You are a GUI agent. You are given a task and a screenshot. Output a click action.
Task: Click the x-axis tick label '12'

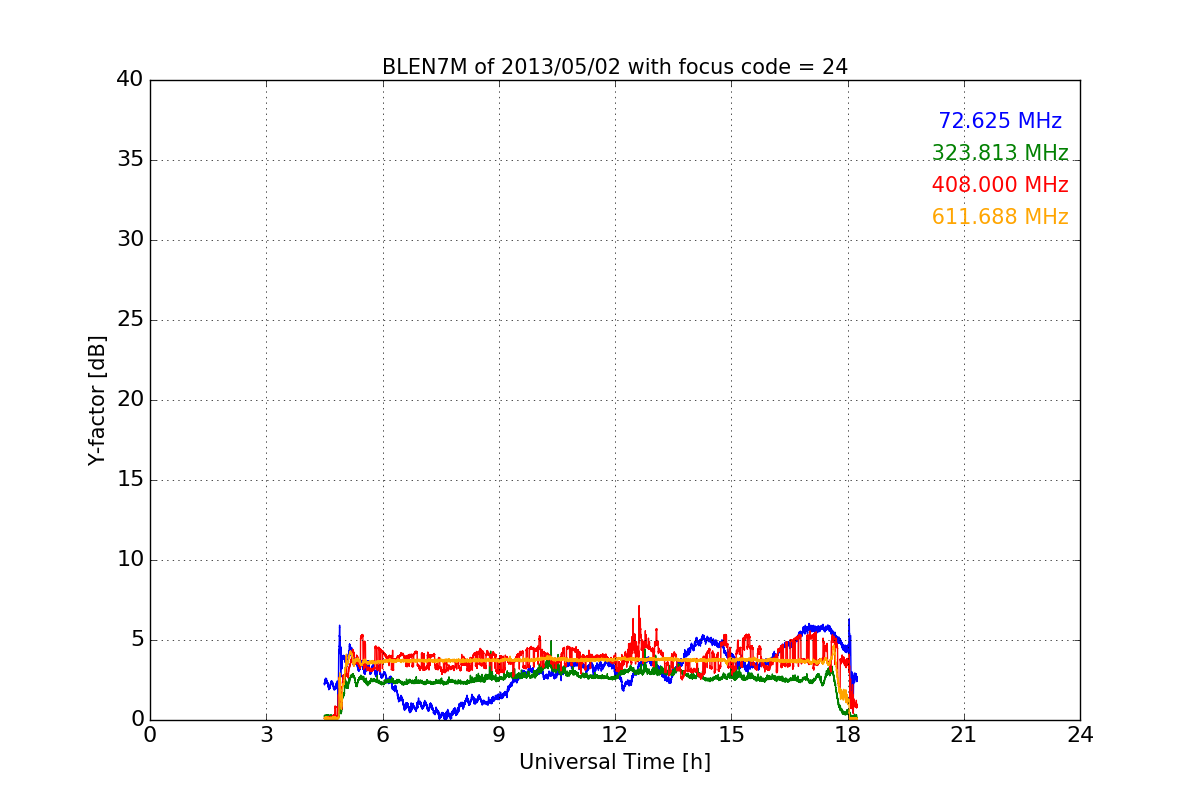[x=615, y=734]
